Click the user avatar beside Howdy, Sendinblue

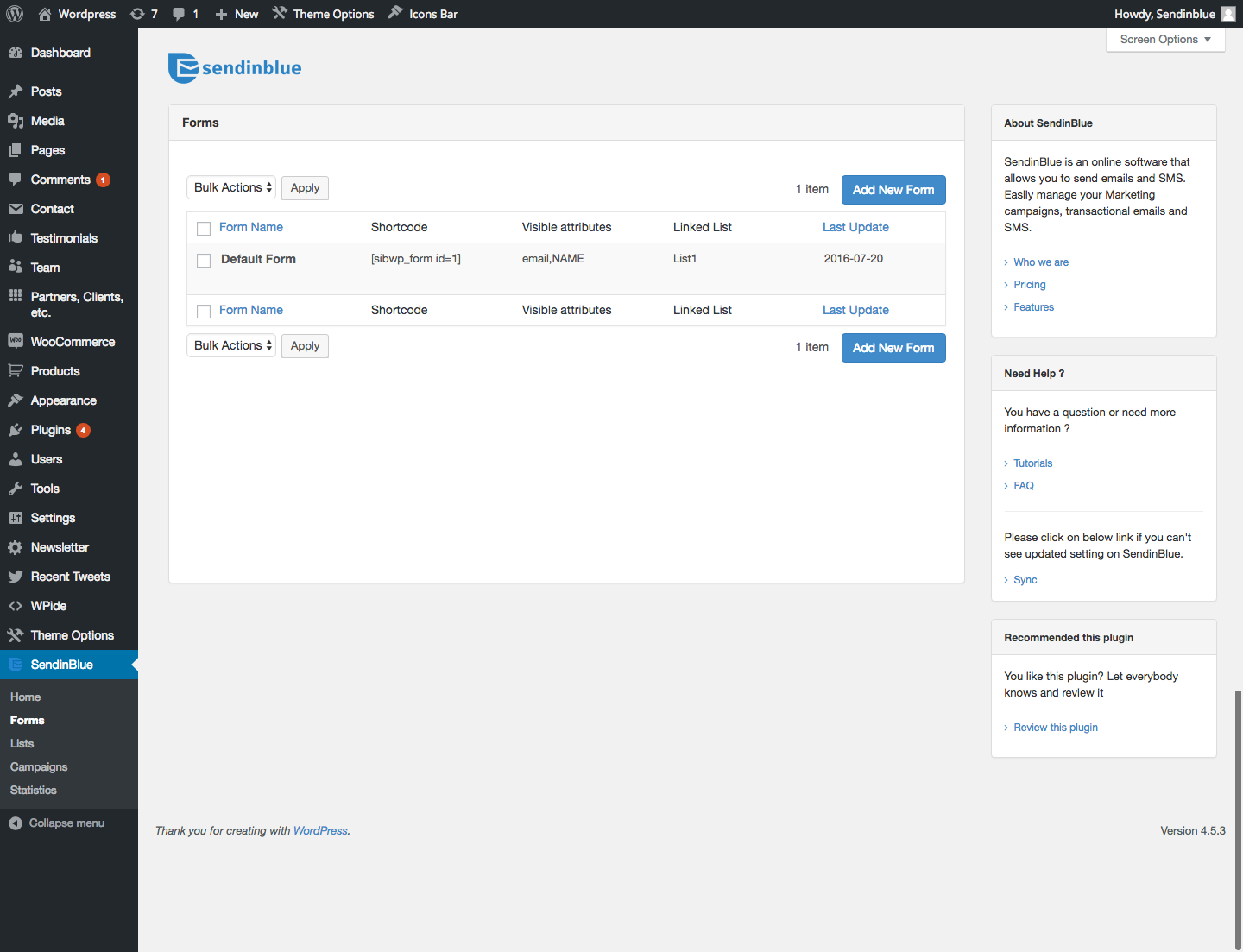click(x=1228, y=14)
